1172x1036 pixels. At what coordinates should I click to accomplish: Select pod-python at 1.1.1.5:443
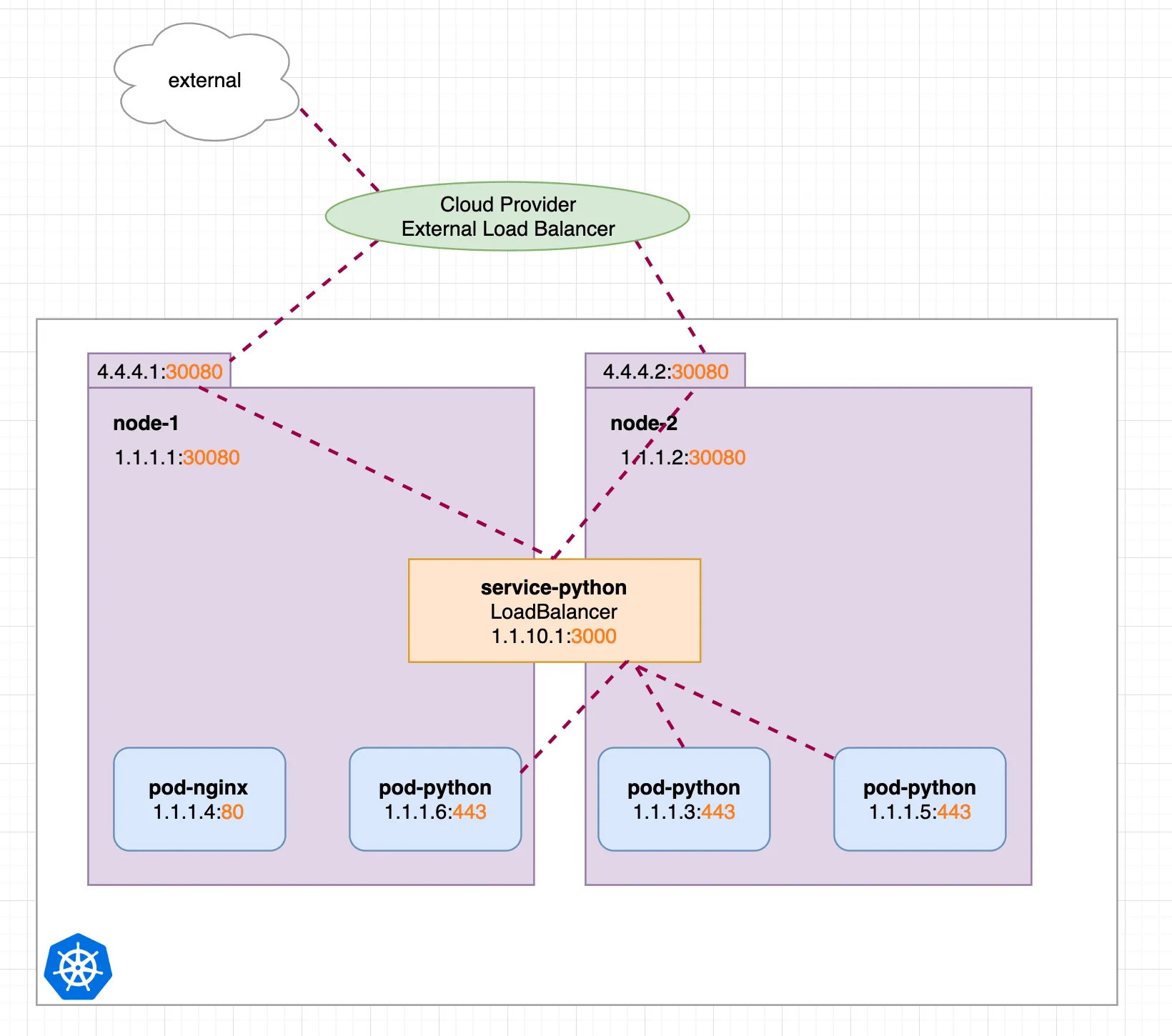[920, 800]
